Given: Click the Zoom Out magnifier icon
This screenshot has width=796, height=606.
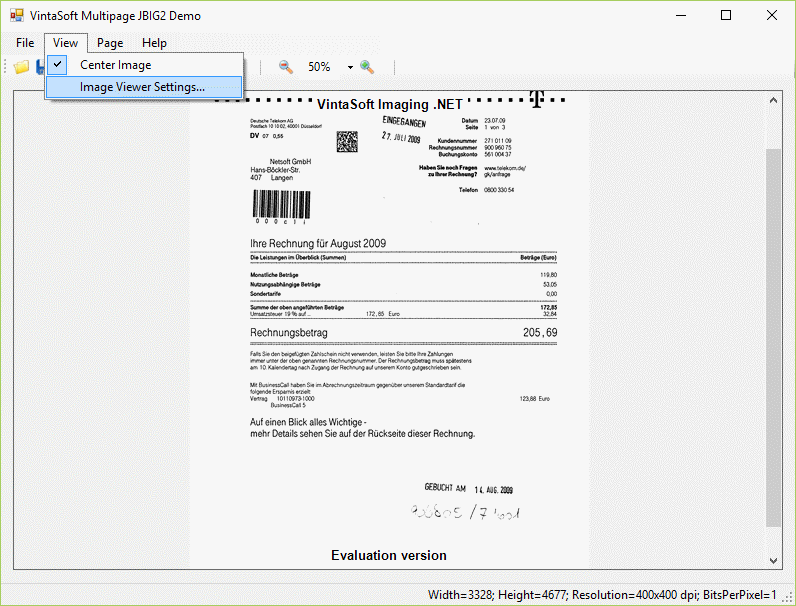Looking at the screenshot, I should pos(286,67).
